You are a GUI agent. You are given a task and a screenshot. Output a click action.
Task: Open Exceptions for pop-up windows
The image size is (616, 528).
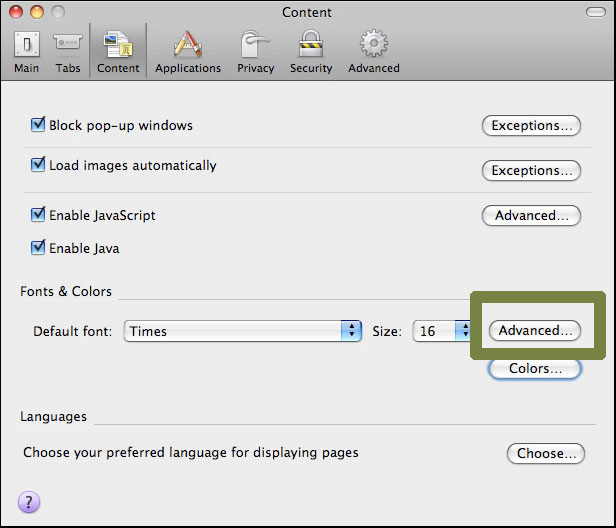click(531, 126)
